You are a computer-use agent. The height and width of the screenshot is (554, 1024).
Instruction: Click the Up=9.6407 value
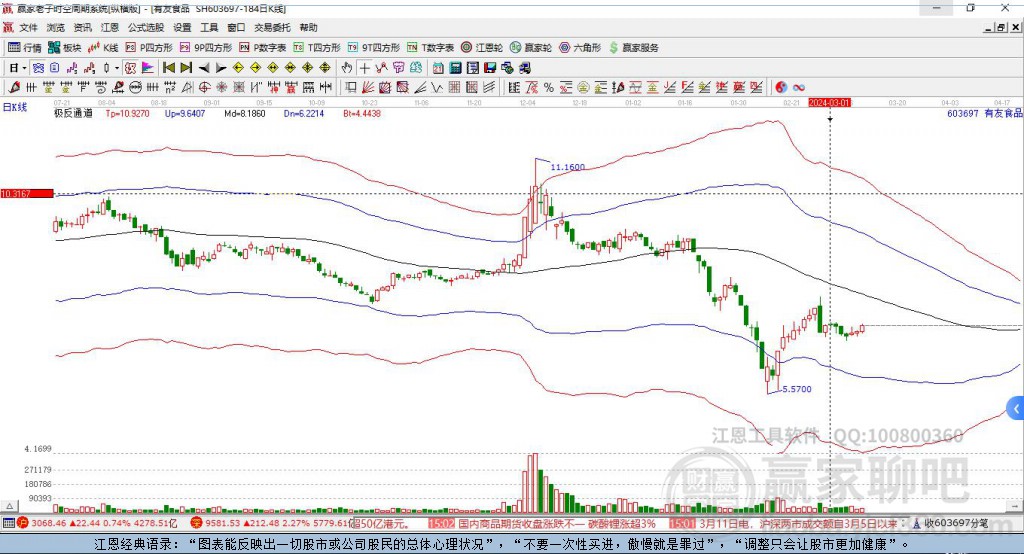point(185,114)
